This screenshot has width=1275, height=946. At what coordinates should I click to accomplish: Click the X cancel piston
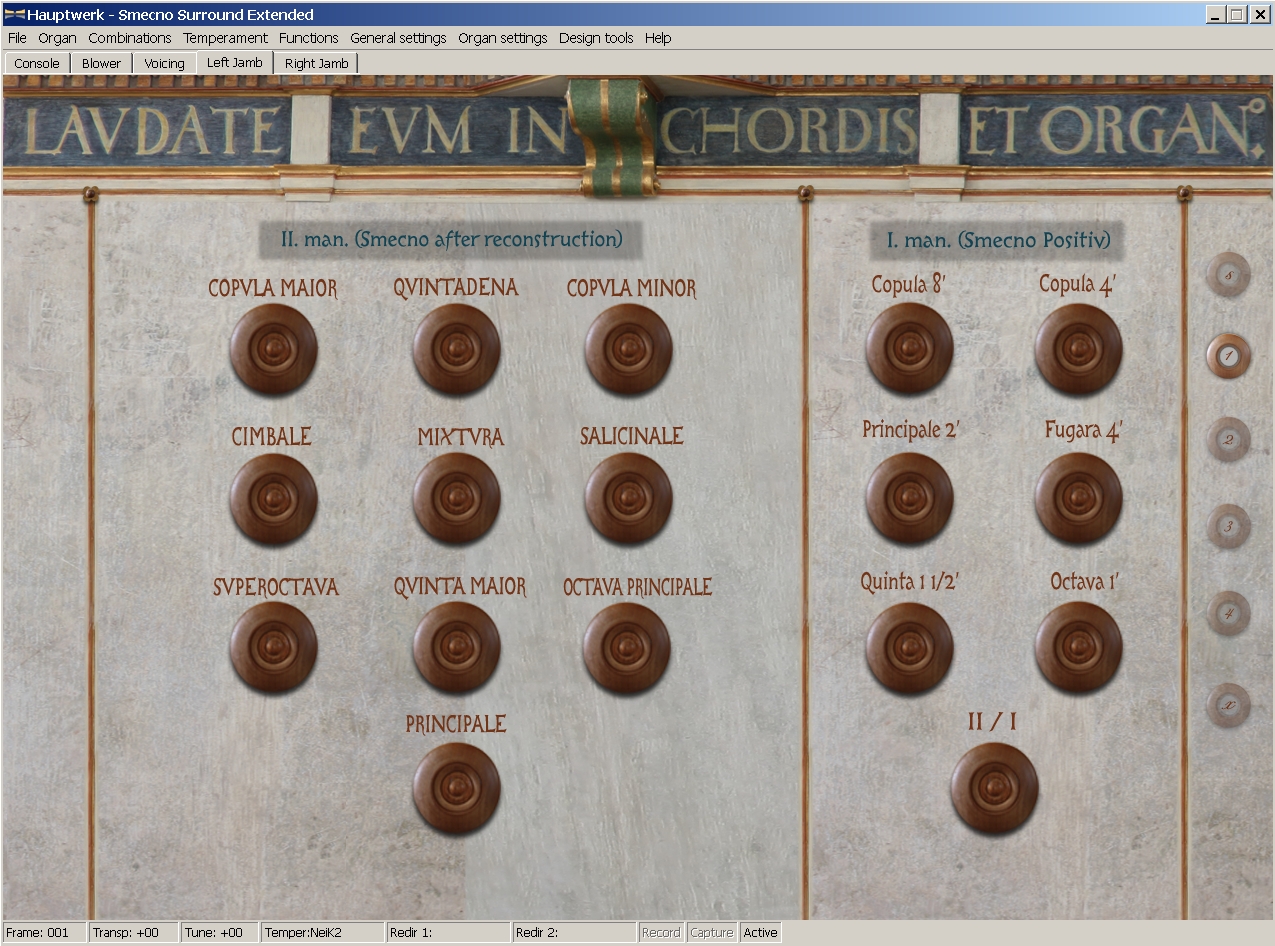click(1228, 705)
